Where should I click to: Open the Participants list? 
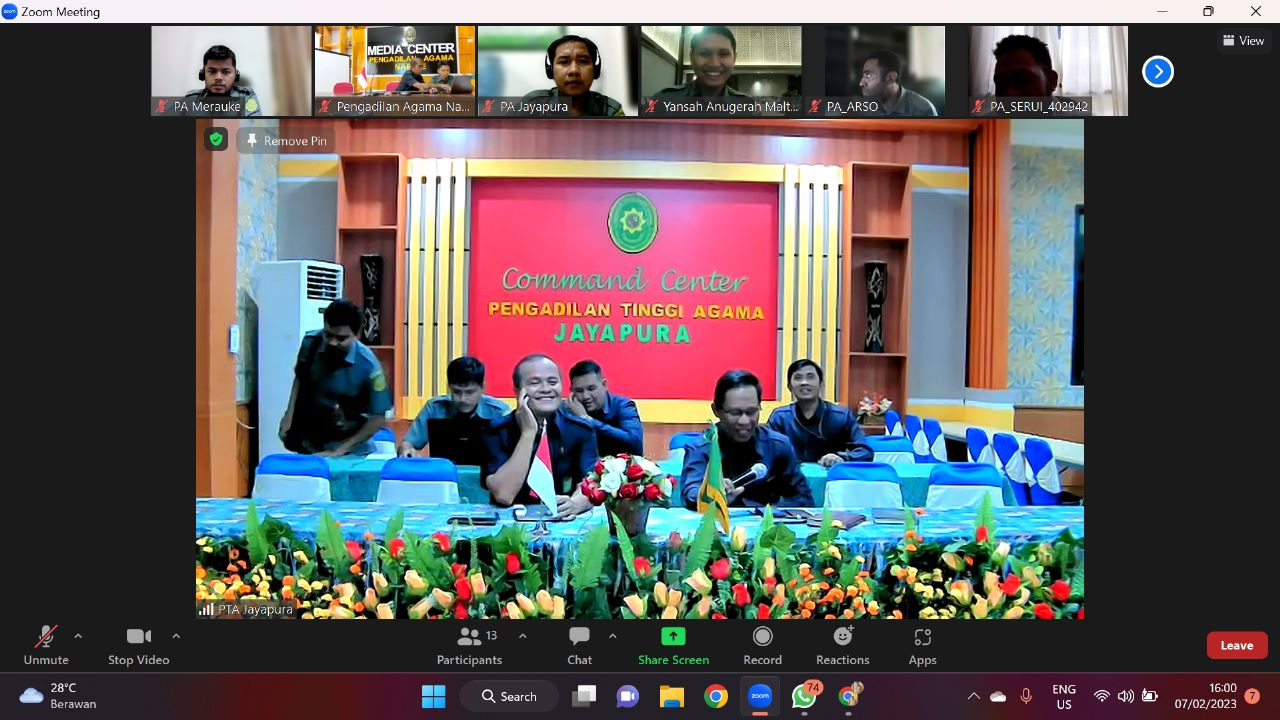click(x=469, y=637)
